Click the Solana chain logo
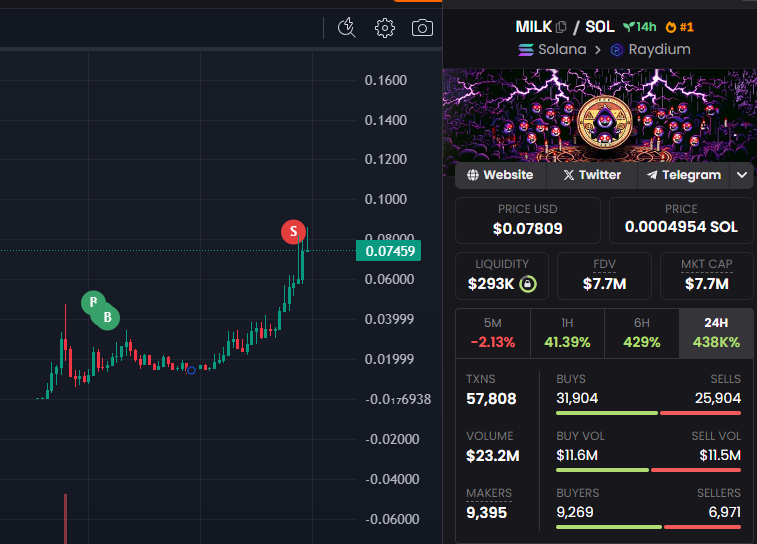 526,50
